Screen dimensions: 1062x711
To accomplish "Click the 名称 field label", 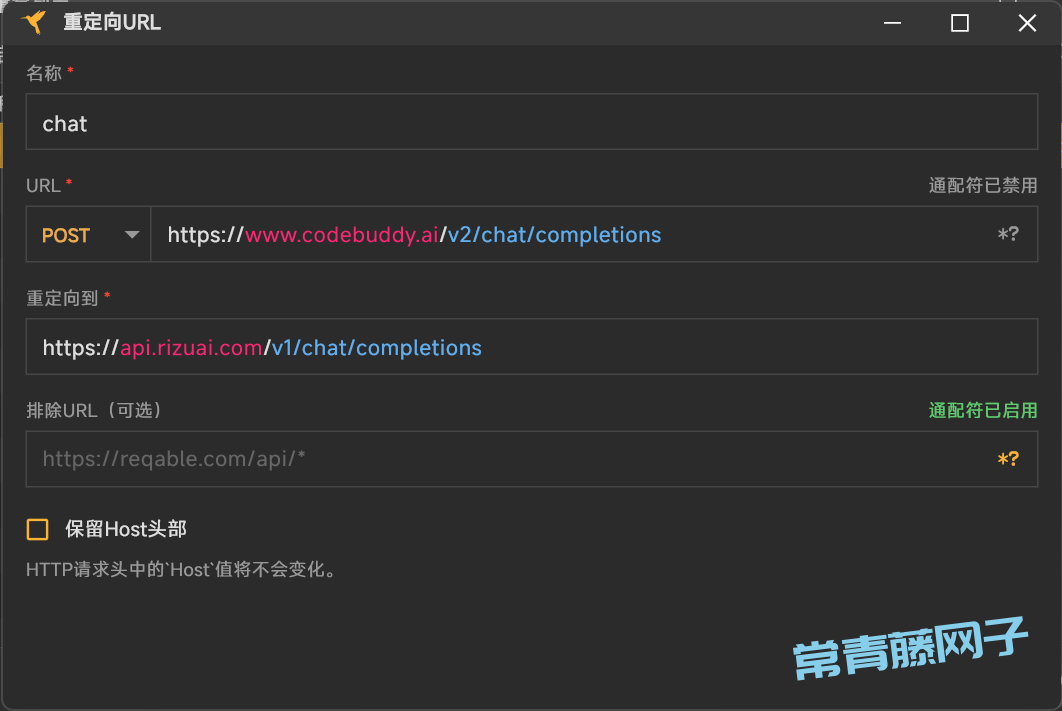I will click(x=44, y=73).
